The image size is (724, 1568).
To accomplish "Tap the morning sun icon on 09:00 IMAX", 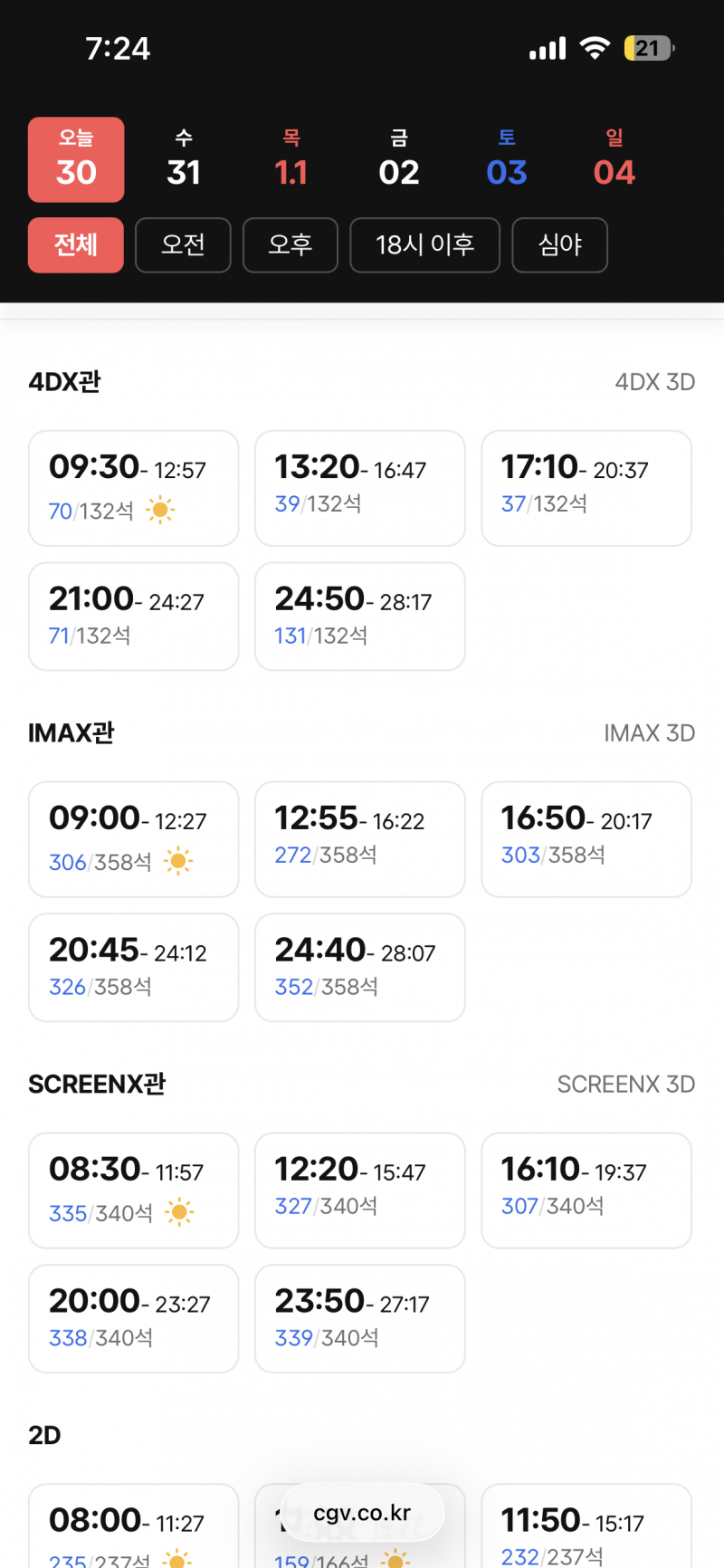I will click(178, 861).
